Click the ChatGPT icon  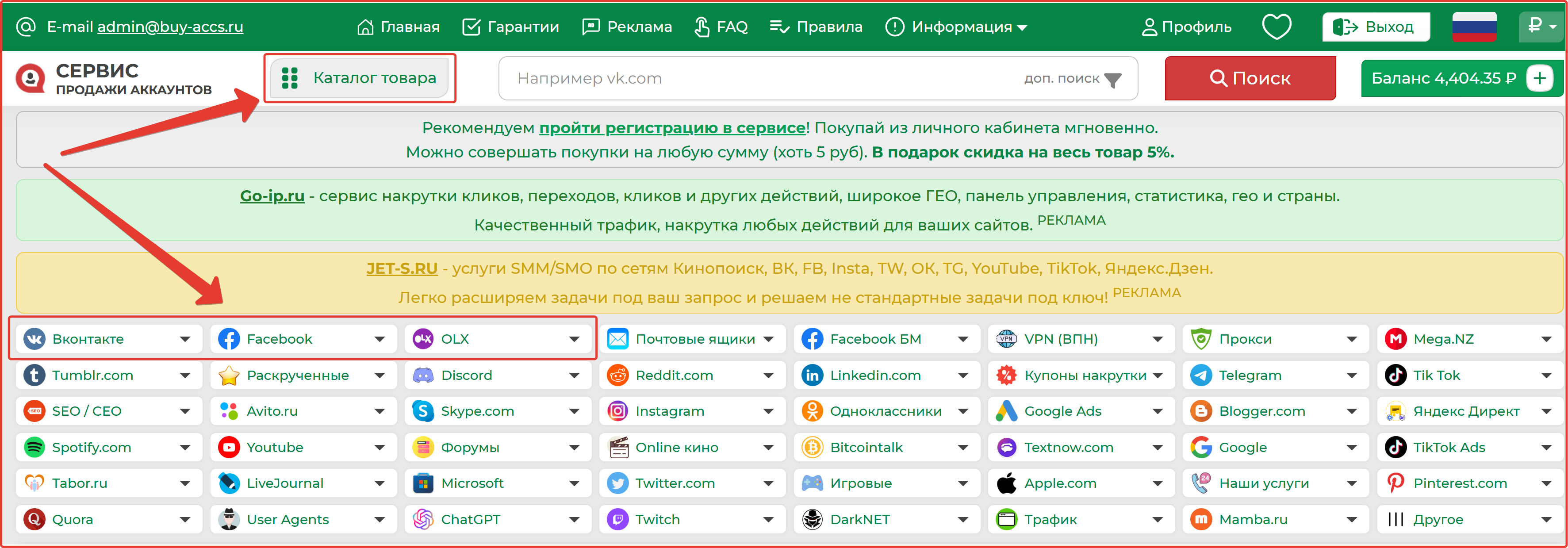[423, 519]
